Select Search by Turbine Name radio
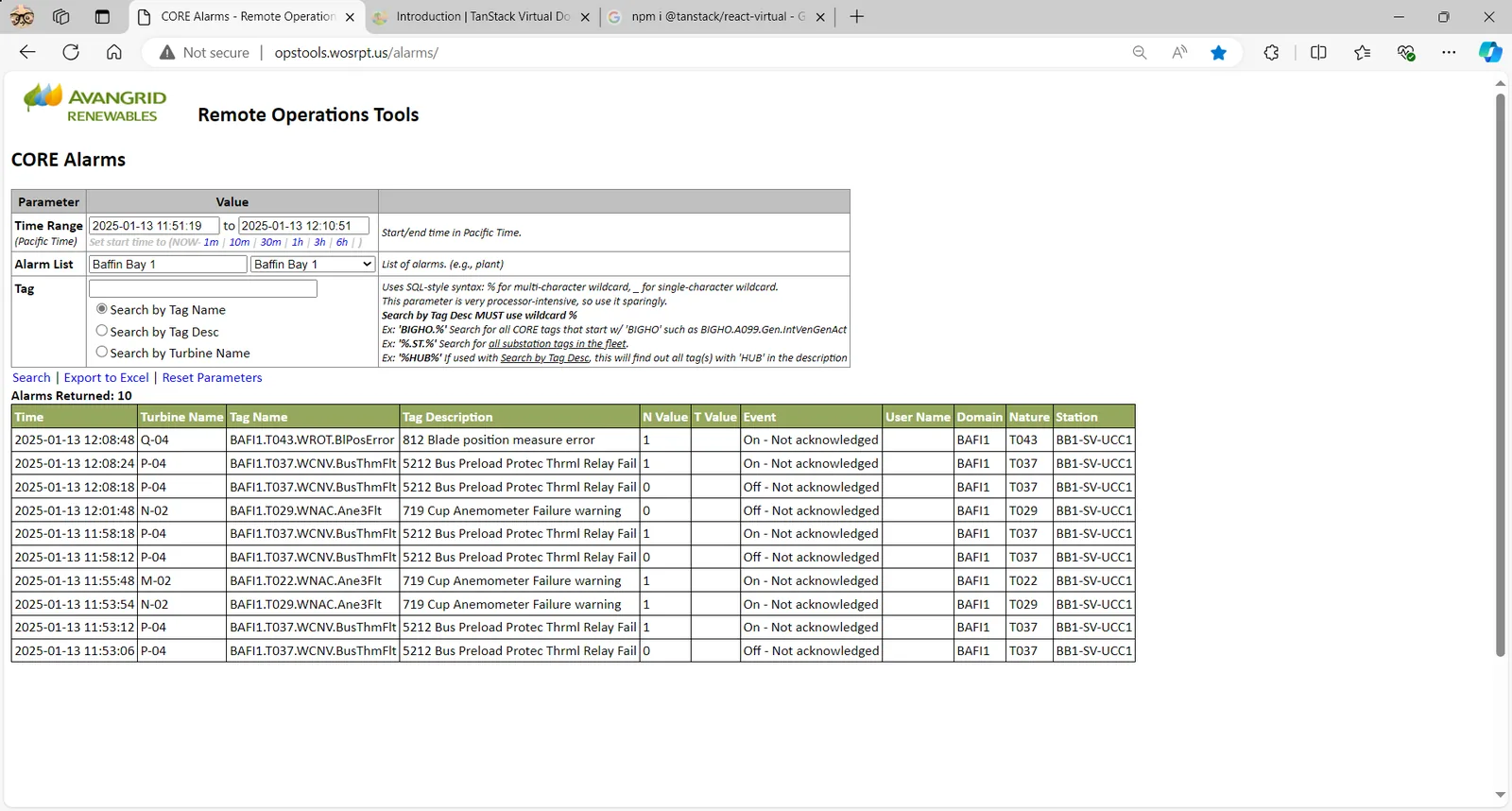 click(x=102, y=352)
